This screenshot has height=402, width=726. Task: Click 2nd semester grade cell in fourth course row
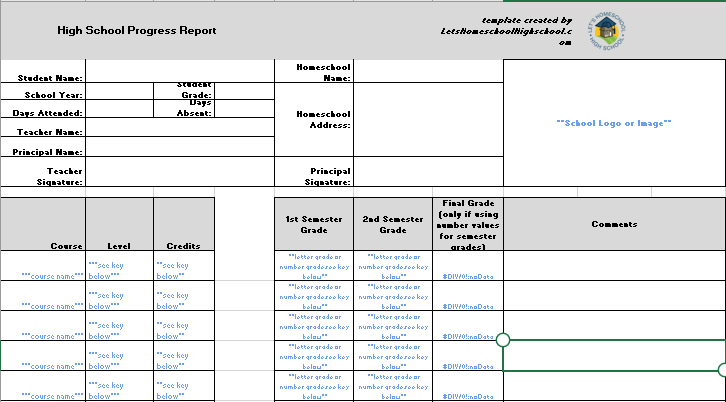[393, 356]
